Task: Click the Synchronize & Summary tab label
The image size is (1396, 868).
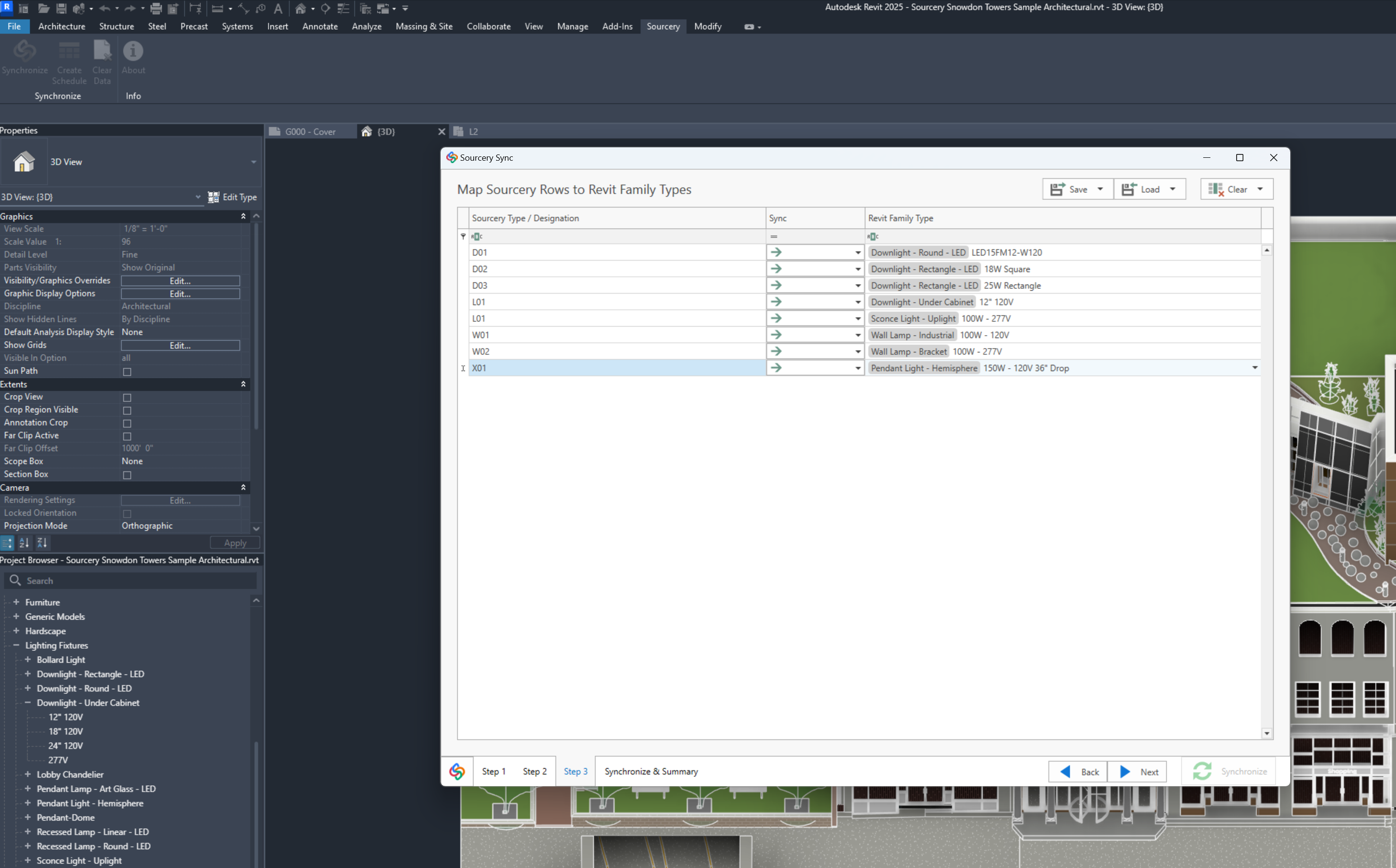Action: coord(651,771)
